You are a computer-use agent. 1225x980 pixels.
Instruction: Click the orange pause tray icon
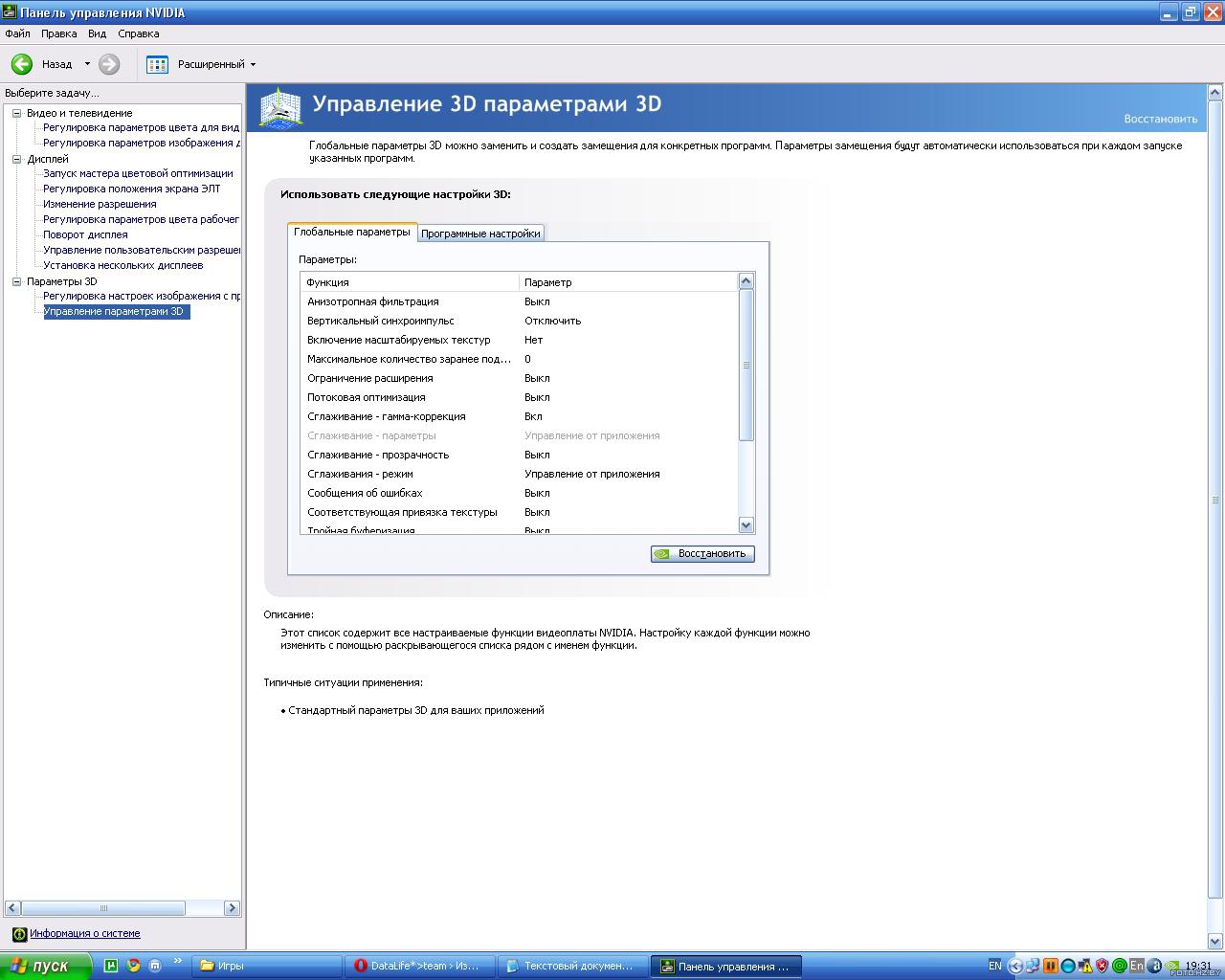[x=1051, y=966]
